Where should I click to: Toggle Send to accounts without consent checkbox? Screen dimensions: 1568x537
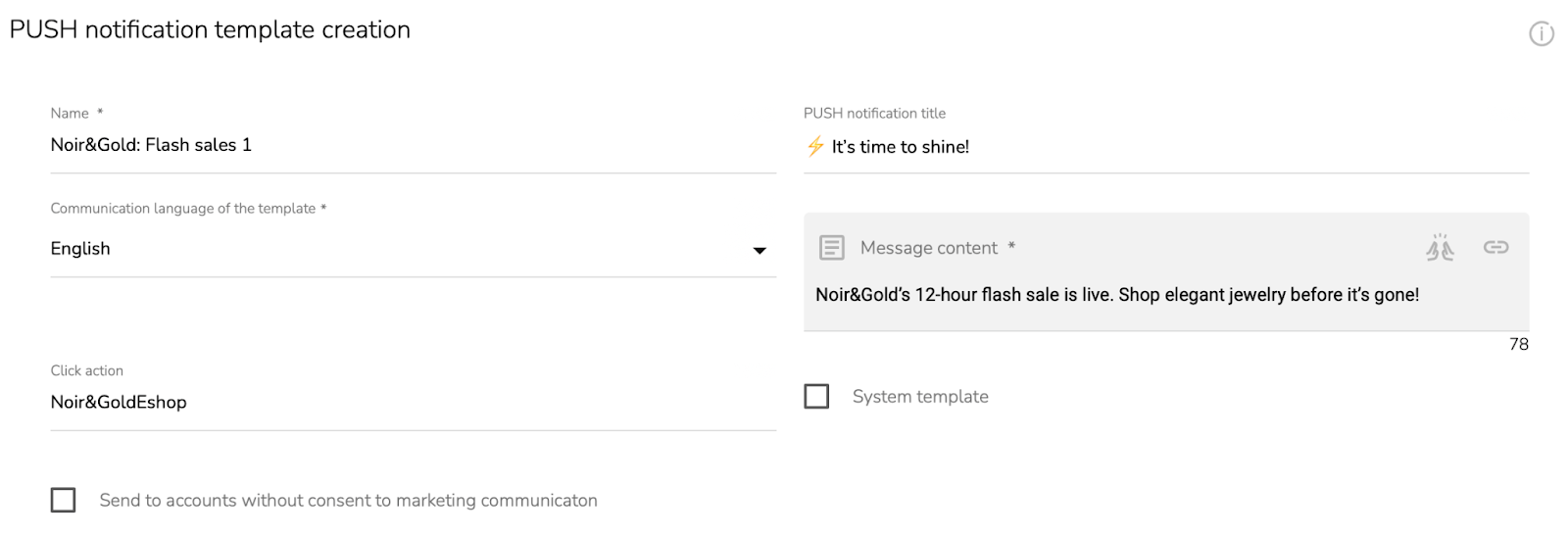coord(63,501)
